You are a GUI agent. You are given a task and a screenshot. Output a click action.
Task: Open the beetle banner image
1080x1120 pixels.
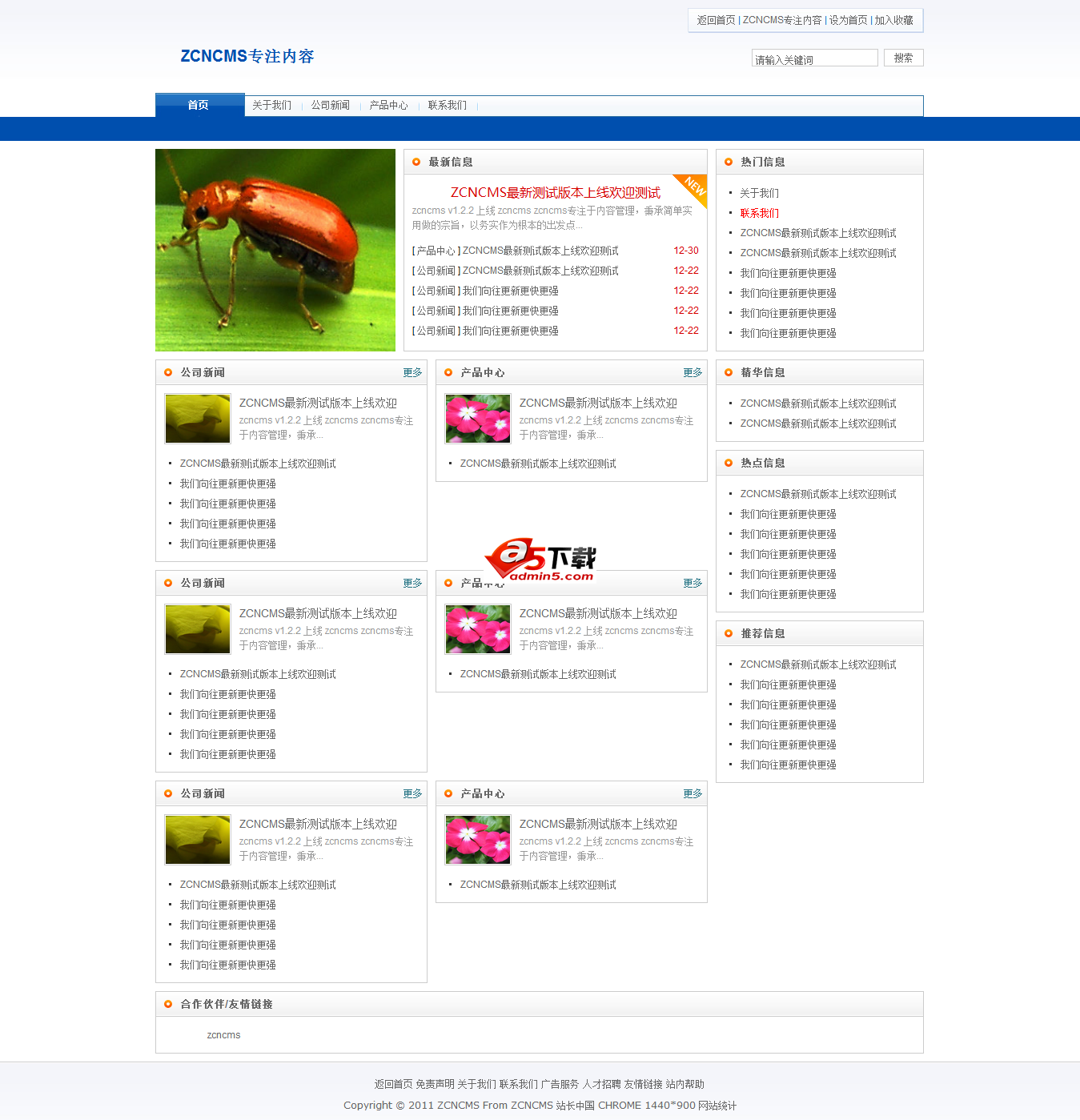(275, 250)
